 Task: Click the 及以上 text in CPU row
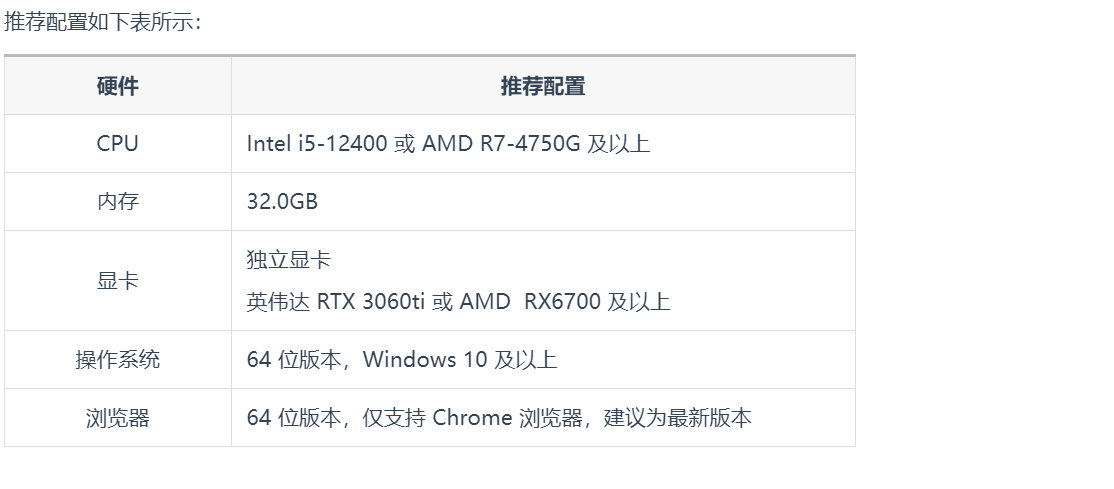point(618,144)
